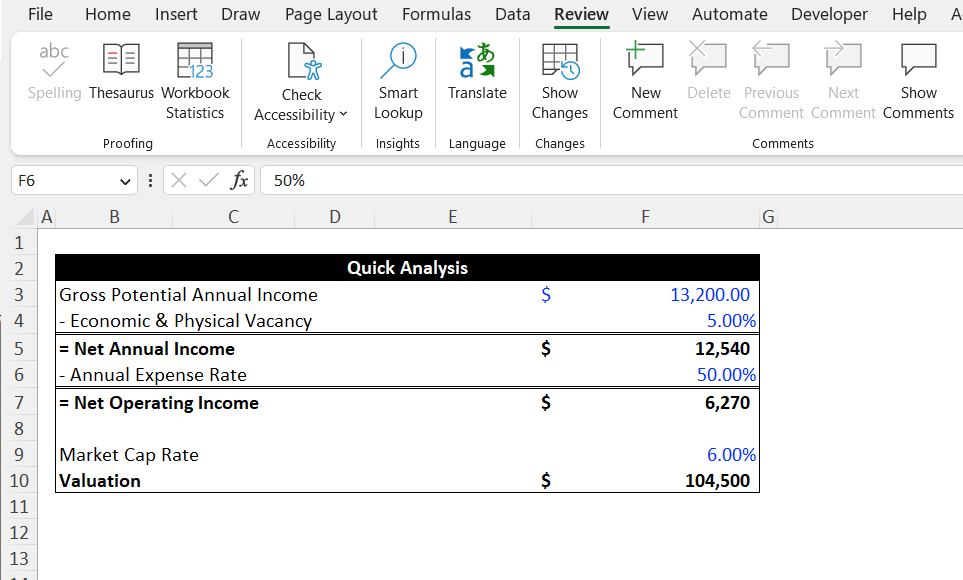The image size is (963, 580).
Task: Switch to the View tab
Action: coord(650,14)
